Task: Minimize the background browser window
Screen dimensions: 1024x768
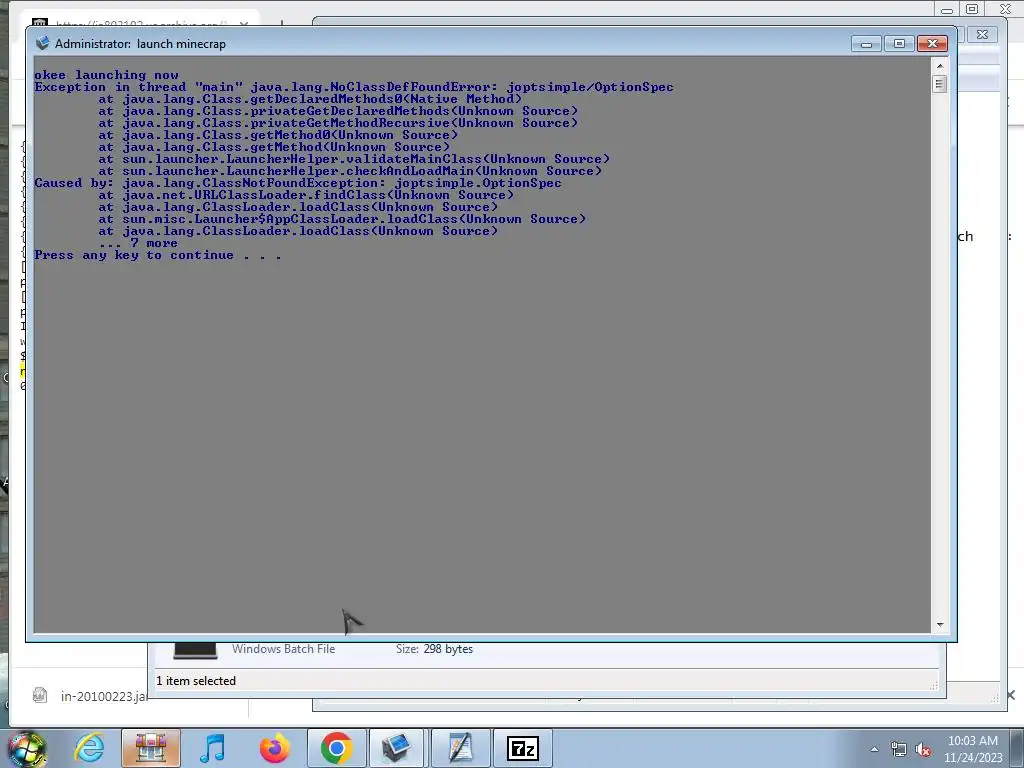Action: coord(946,10)
